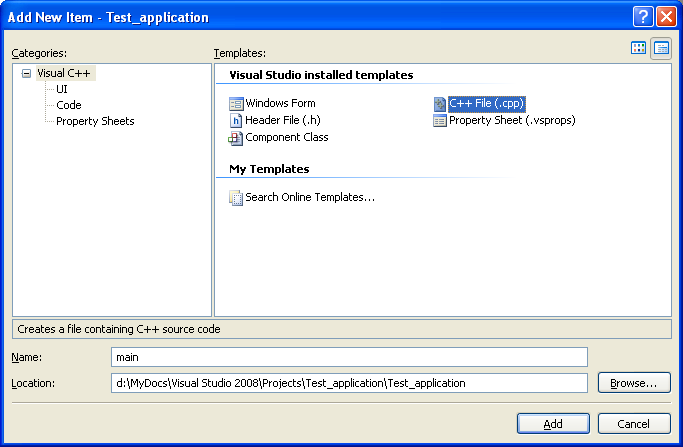Collapse the Visual C++ tree node
This screenshot has width=683, height=447.
coord(27,73)
